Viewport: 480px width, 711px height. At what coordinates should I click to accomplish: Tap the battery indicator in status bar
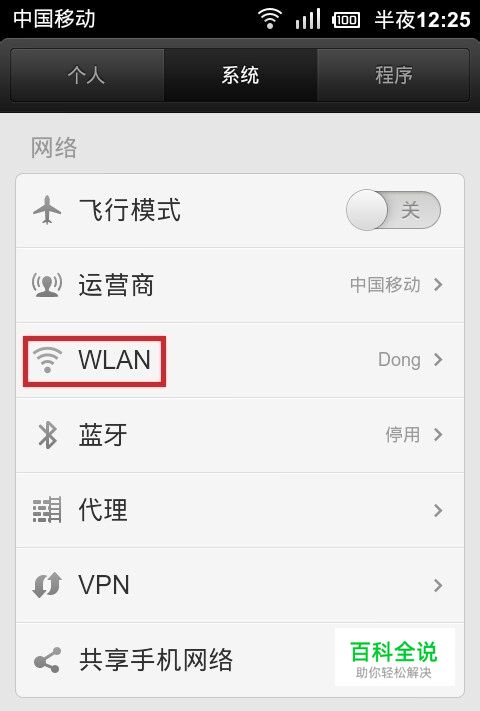(x=346, y=19)
